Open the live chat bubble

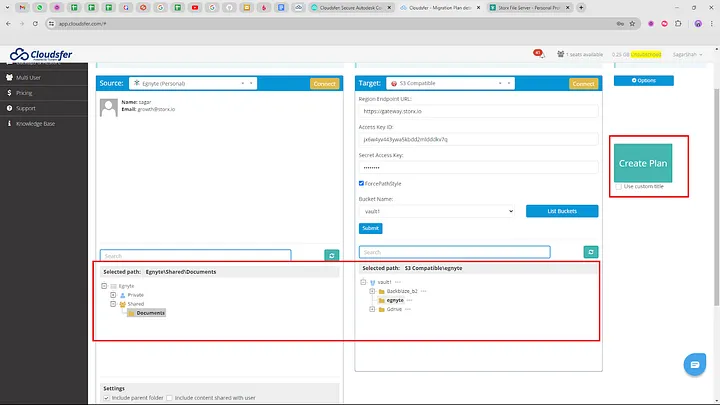695,365
